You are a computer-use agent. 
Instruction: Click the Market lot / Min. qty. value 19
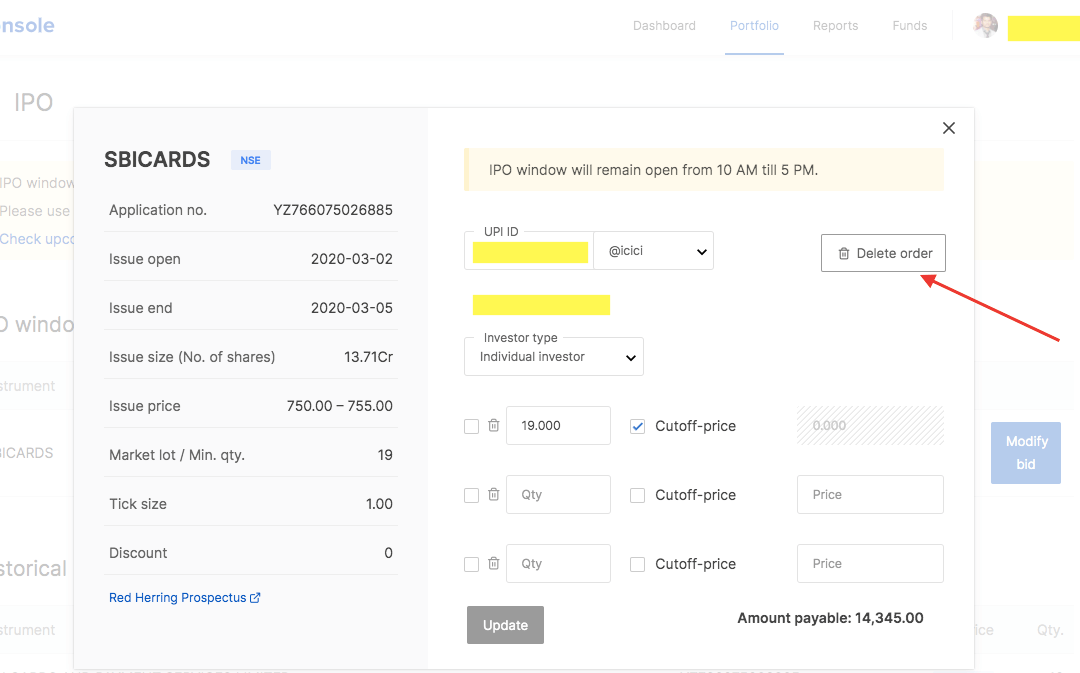point(385,455)
